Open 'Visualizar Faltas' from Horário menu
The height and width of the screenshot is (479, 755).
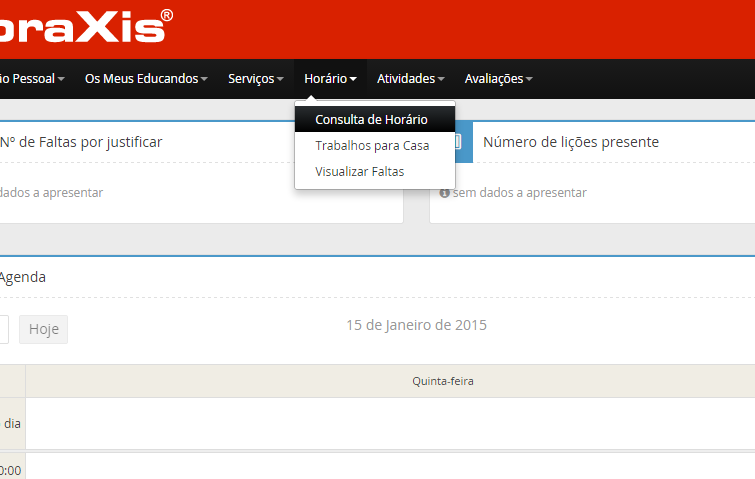(x=359, y=172)
